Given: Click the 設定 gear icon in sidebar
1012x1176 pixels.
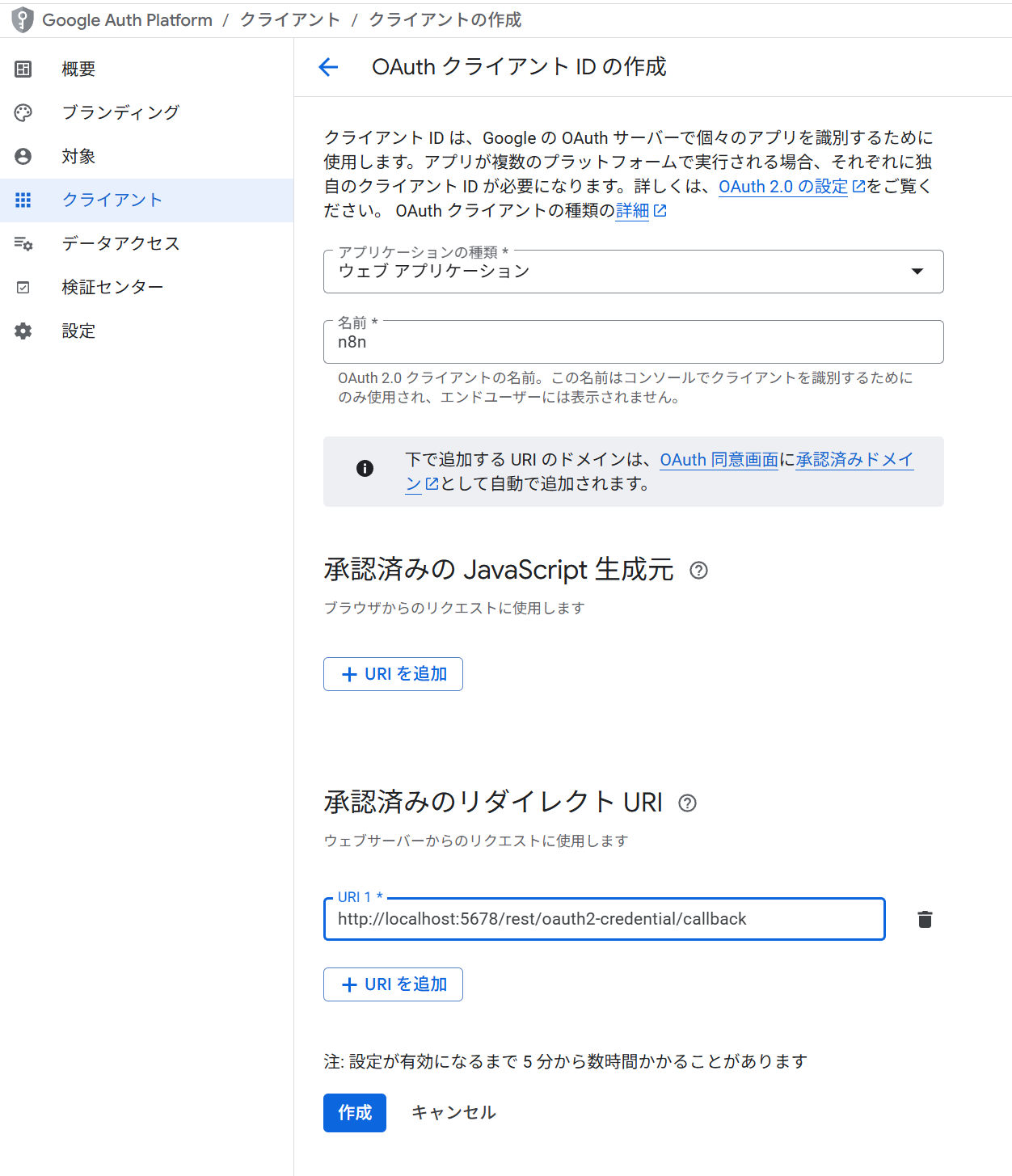Looking at the screenshot, I should click(23, 331).
